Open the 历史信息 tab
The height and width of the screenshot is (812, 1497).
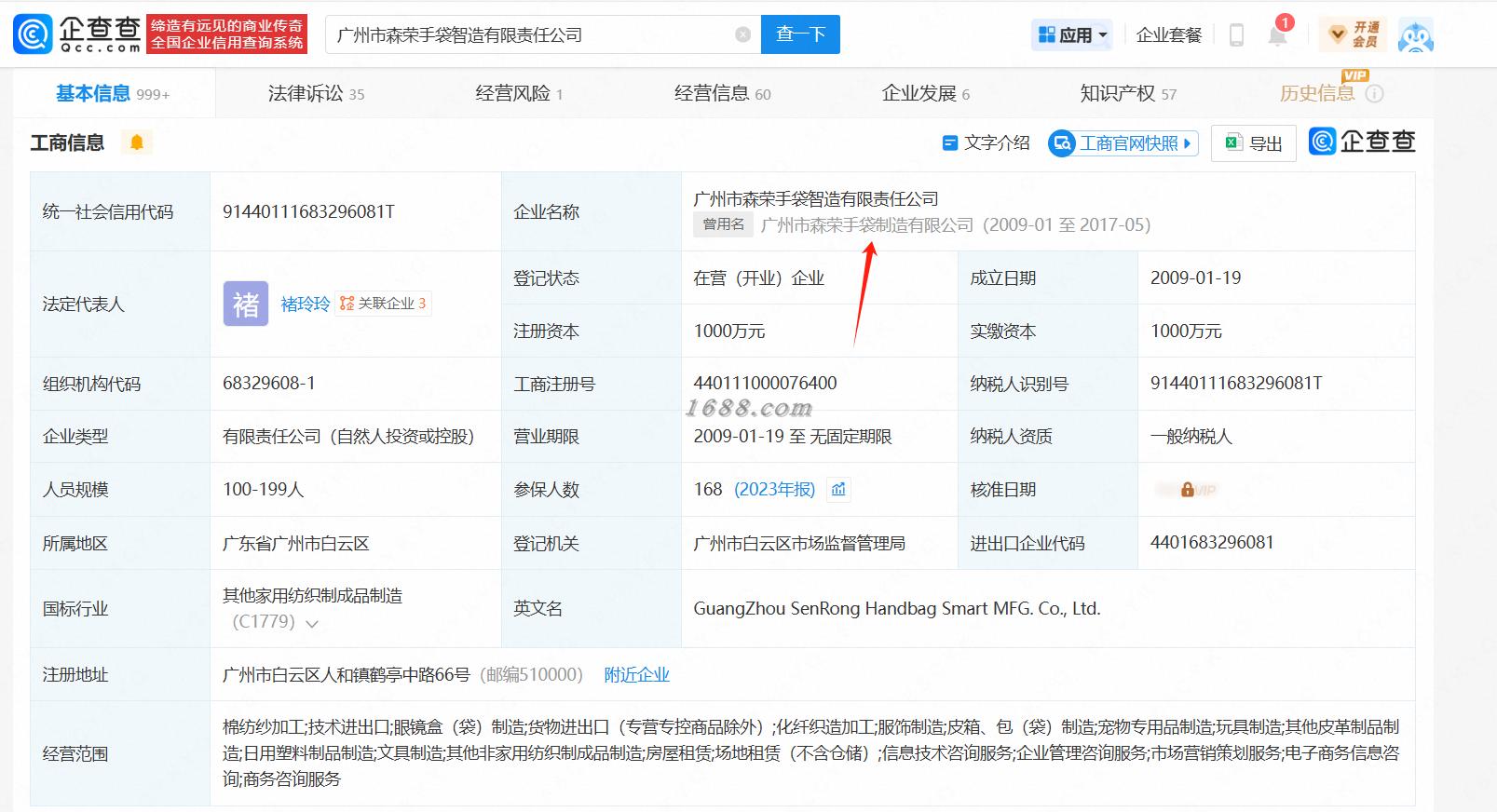1317,94
